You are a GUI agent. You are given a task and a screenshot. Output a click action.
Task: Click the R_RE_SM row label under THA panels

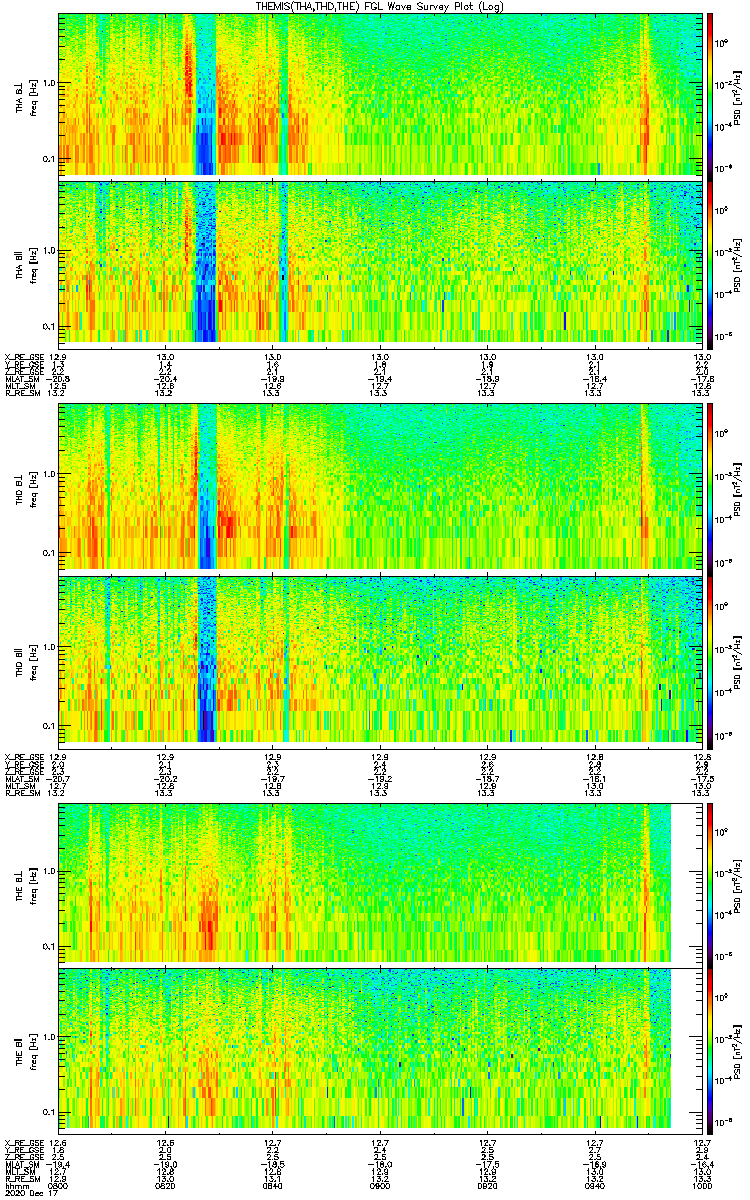pos(21,394)
